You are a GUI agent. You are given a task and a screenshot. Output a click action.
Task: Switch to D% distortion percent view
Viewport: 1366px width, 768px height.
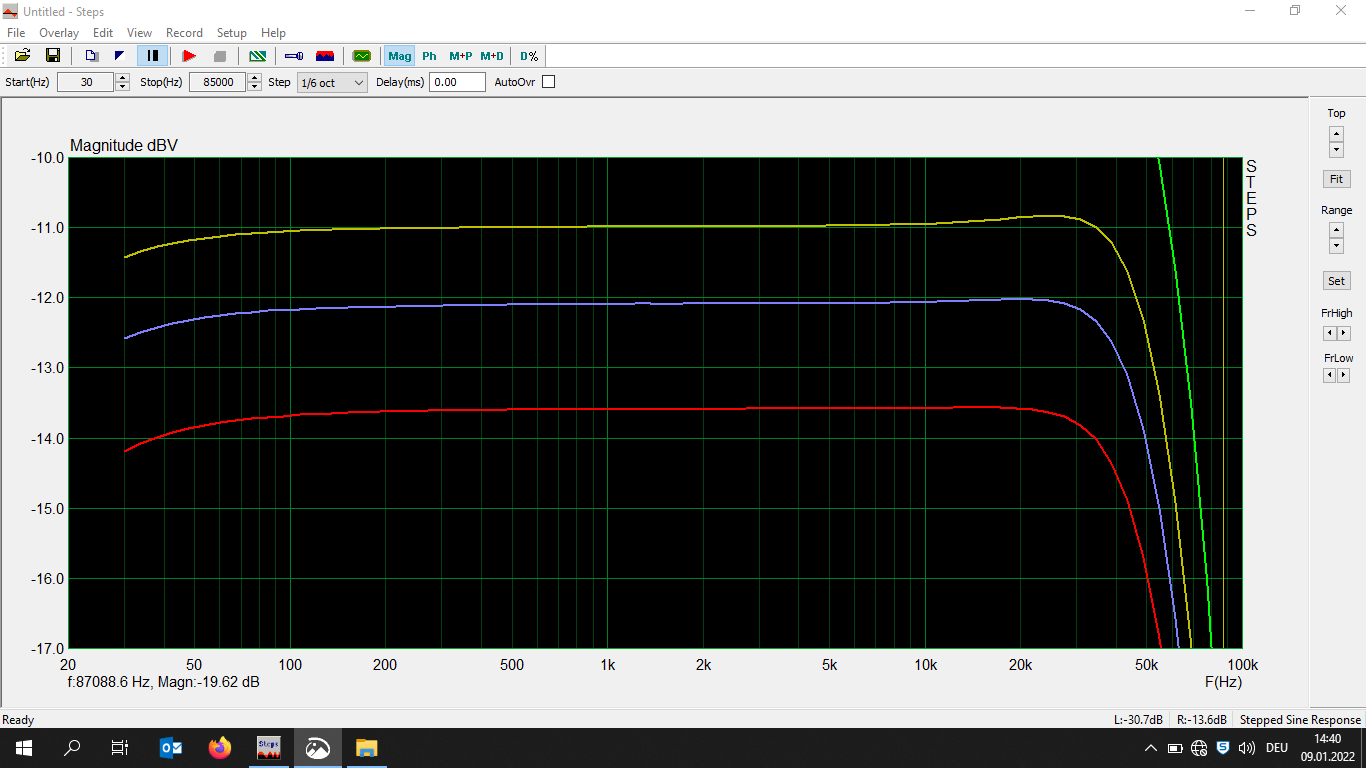tap(529, 56)
